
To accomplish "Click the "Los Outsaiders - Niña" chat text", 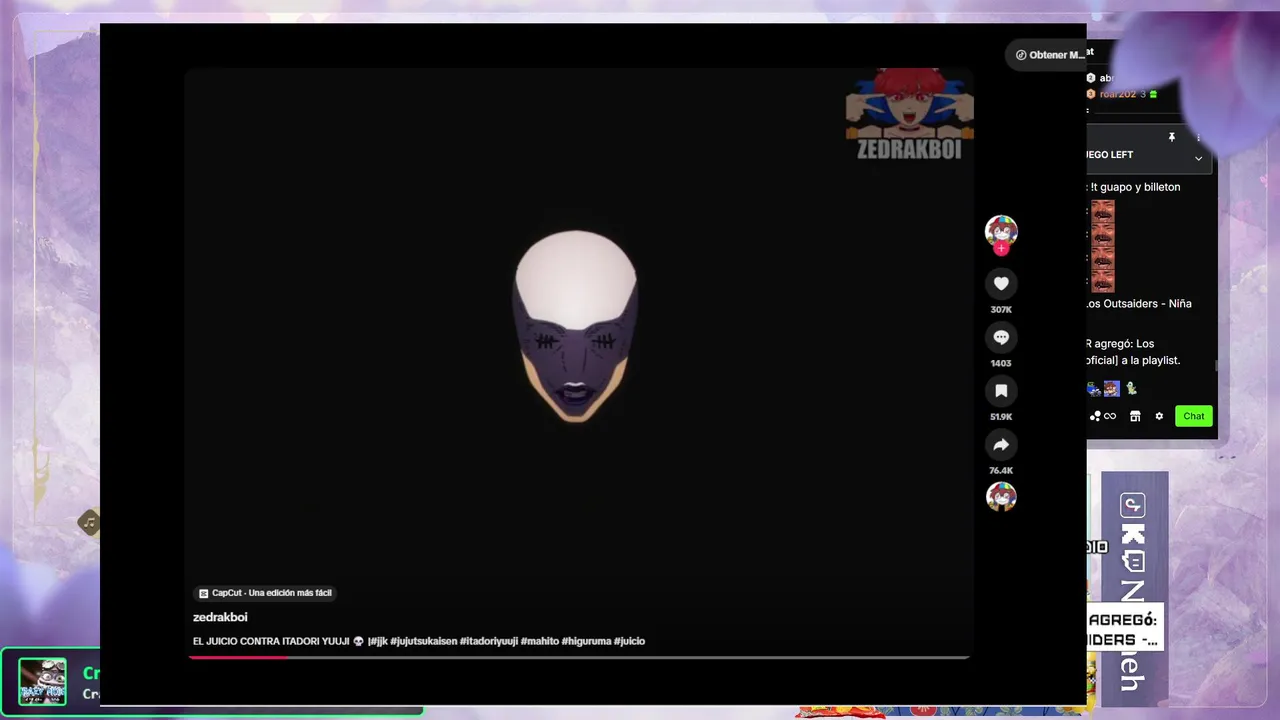I will pyautogui.click(x=1139, y=303).
